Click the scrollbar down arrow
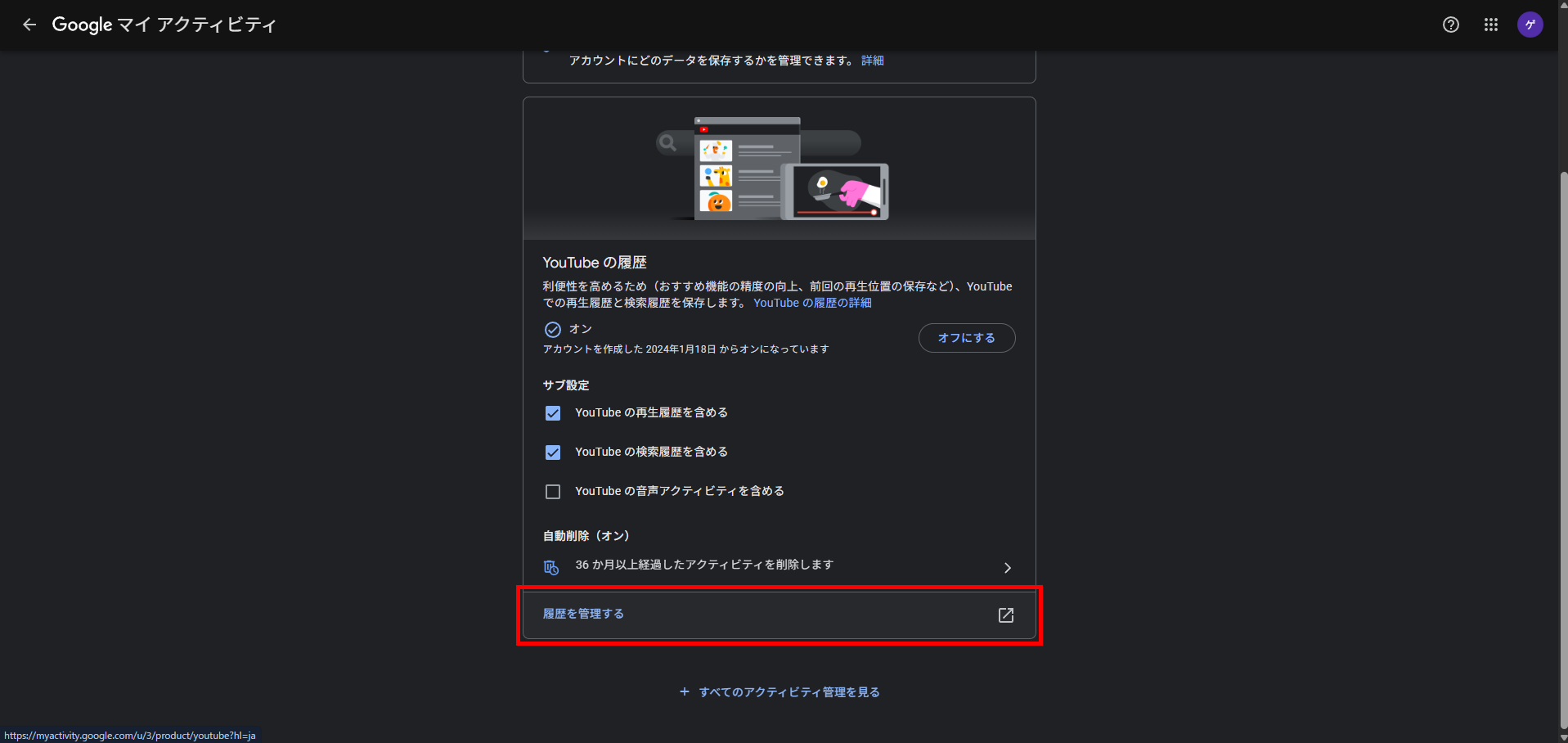Image resolution: width=1568 pixels, height=743 pixels. (1562, 736)
